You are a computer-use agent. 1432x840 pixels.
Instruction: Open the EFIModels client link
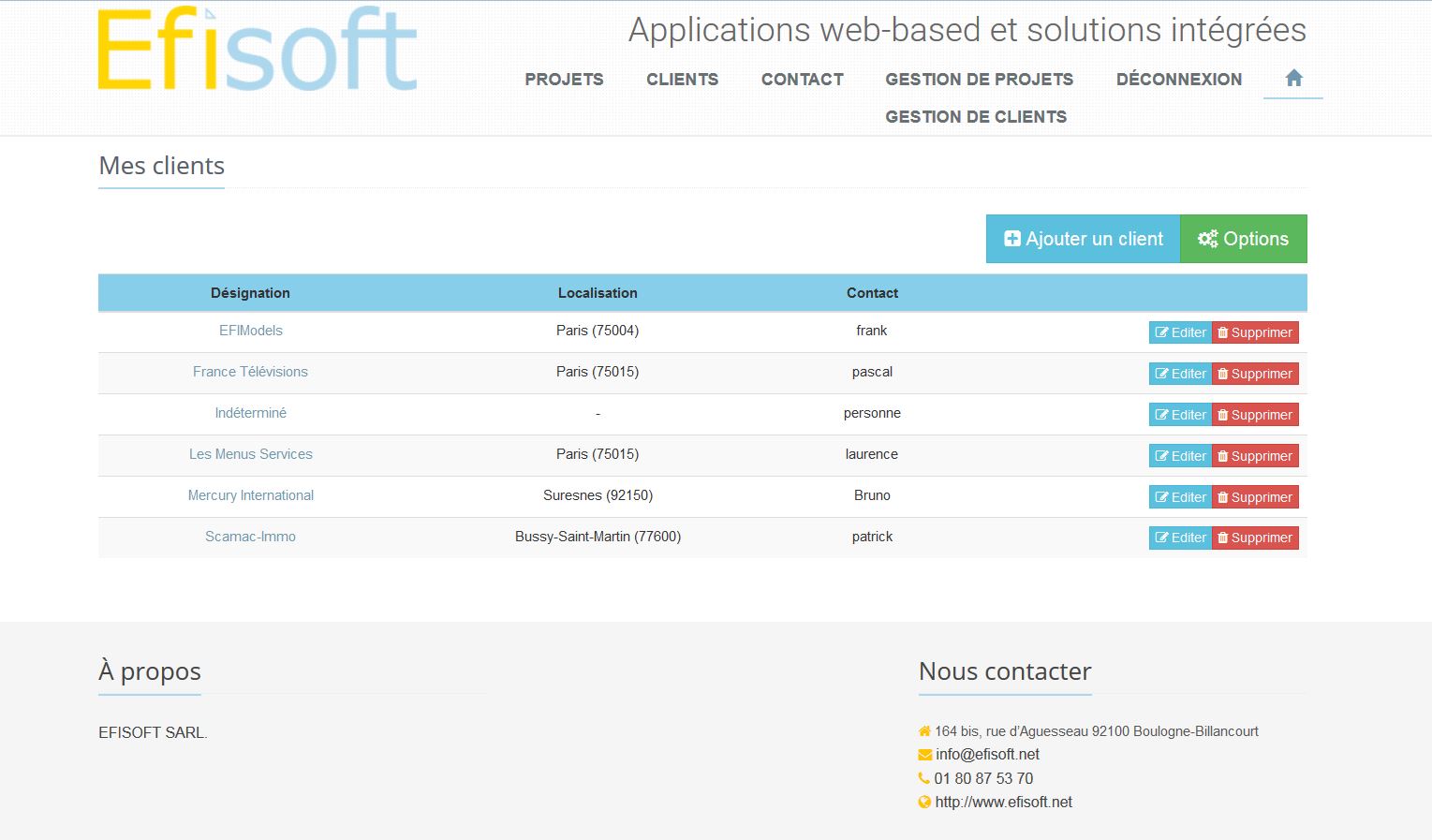tap(250, 331)
